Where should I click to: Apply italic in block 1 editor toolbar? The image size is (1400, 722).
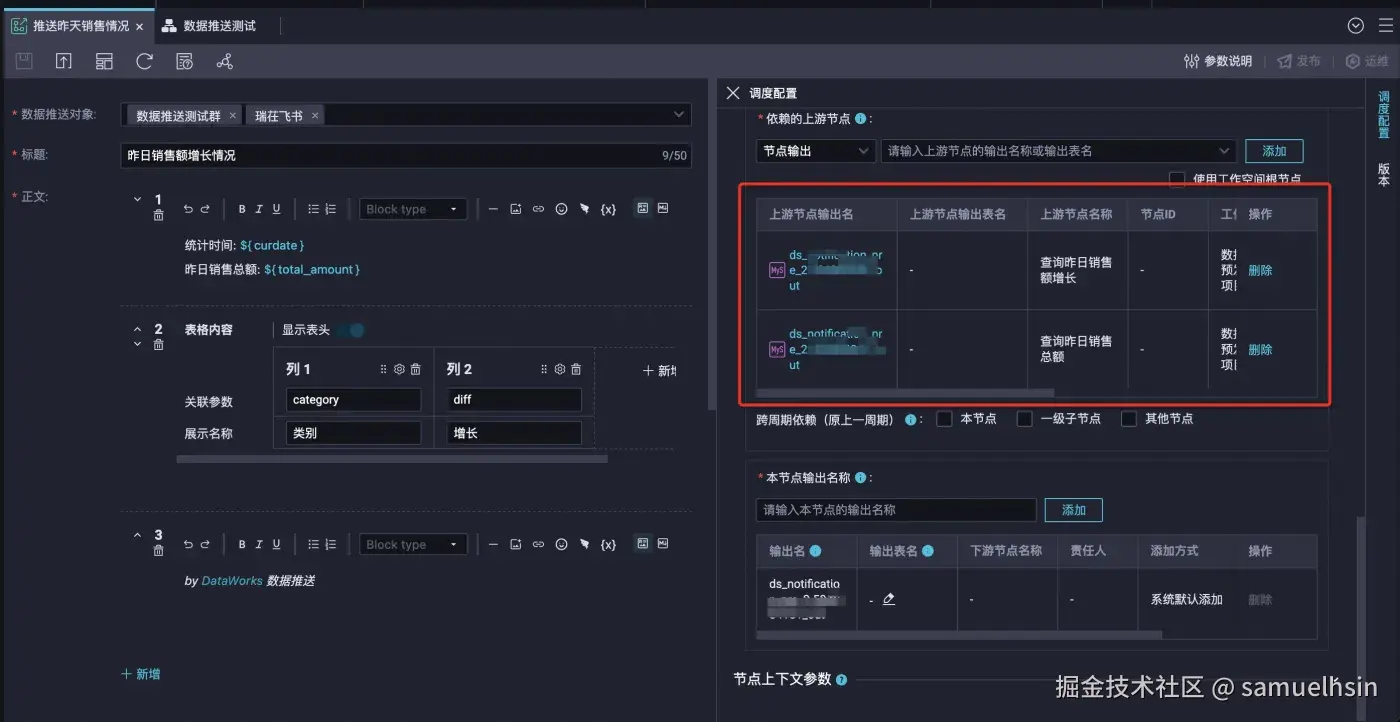click(259, 209)
